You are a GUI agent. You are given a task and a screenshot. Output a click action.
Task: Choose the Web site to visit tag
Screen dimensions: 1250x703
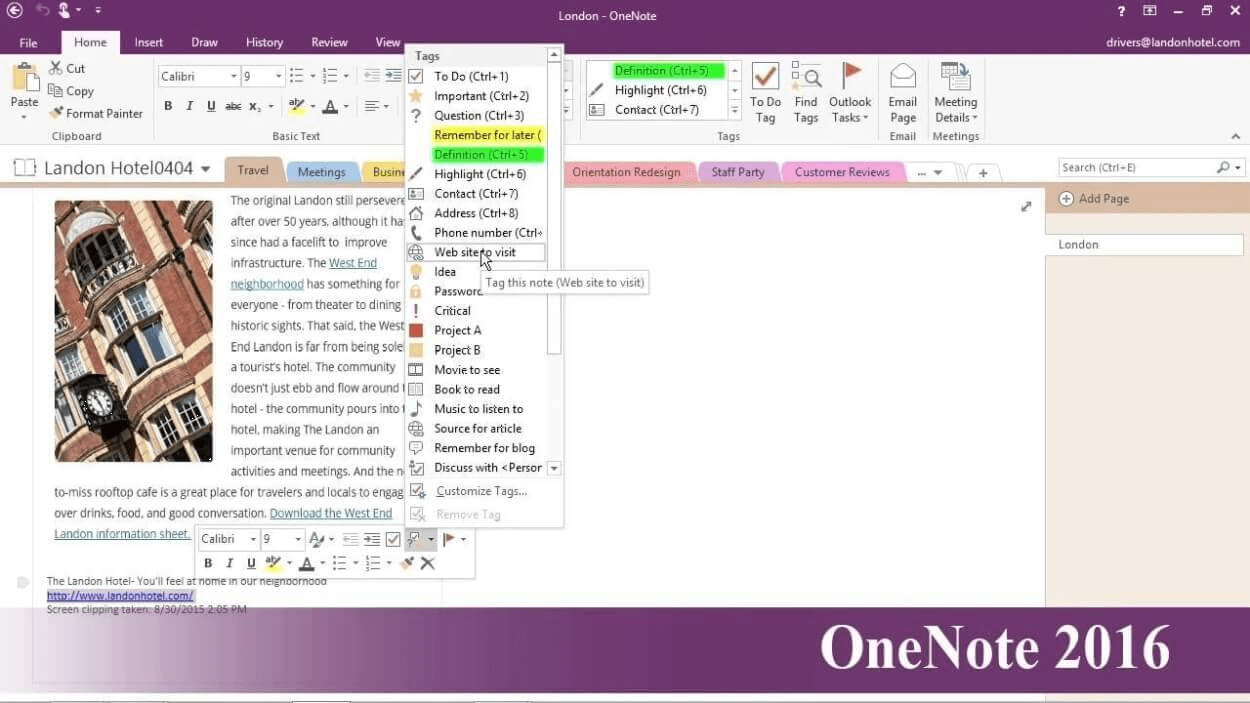click(x=476, y=252)
